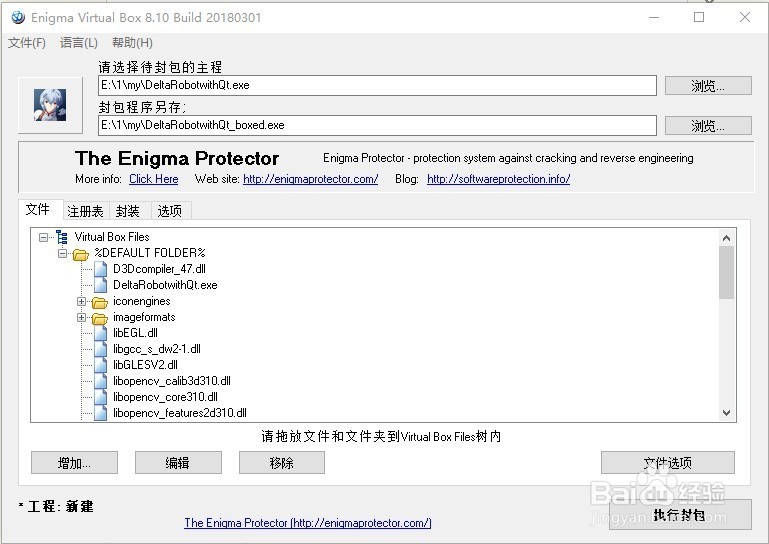The image size is (769, 544).
Task: Switch to the 注册表 tab
Action: point(85,211)
